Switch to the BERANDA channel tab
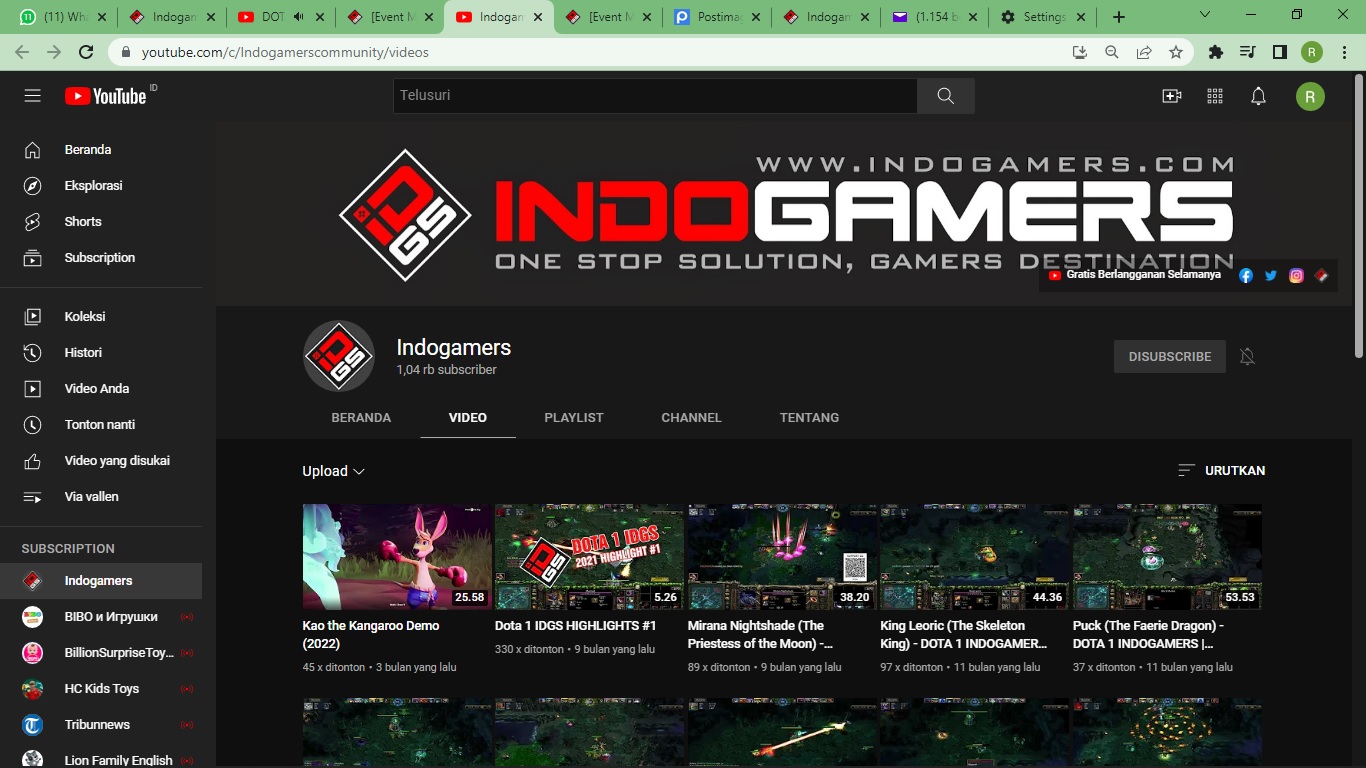The width and height of the screenshot is (1366, 768). (x=361, y=418)
